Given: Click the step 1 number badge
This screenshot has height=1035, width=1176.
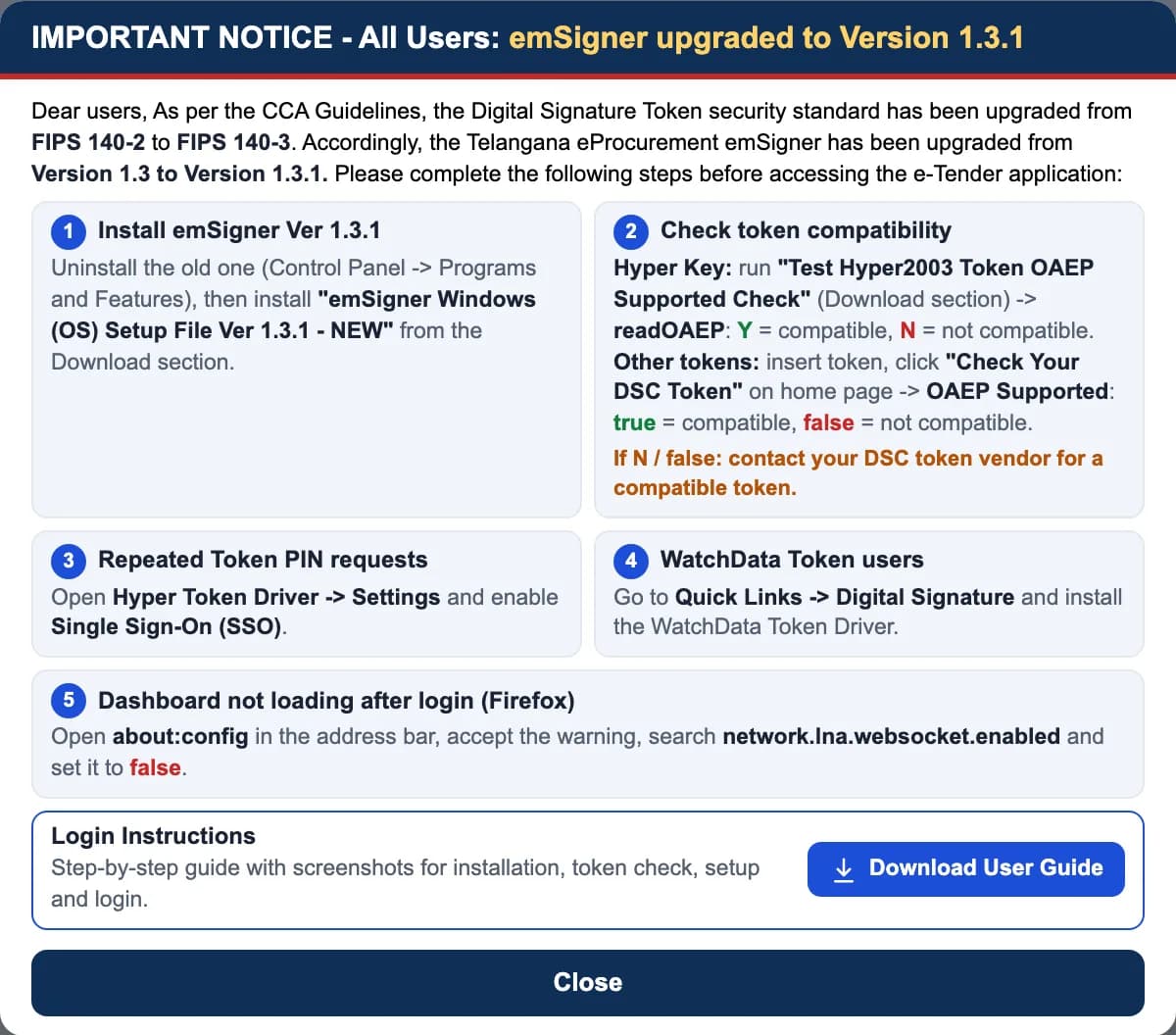Looking at the screenshot, I should [68, 231].
